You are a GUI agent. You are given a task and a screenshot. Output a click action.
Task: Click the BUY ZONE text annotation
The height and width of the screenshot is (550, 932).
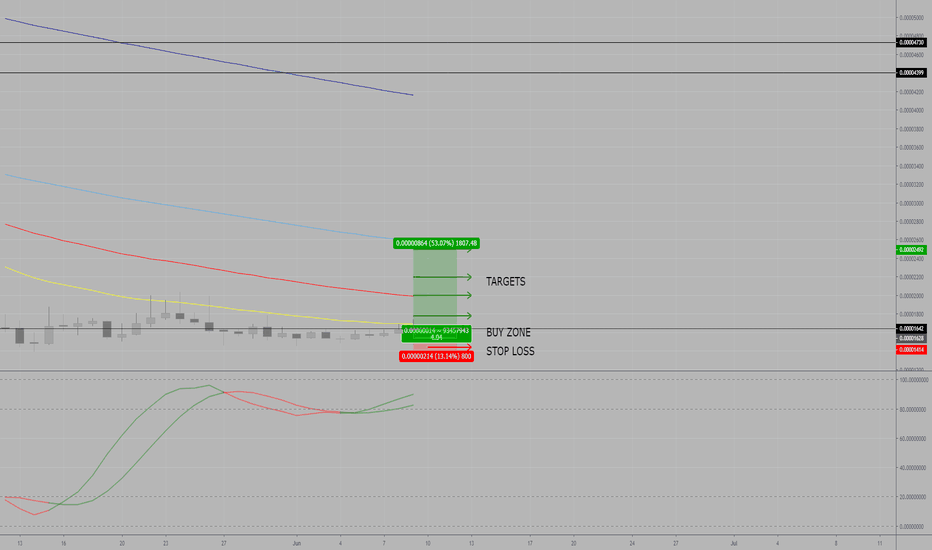508,332
